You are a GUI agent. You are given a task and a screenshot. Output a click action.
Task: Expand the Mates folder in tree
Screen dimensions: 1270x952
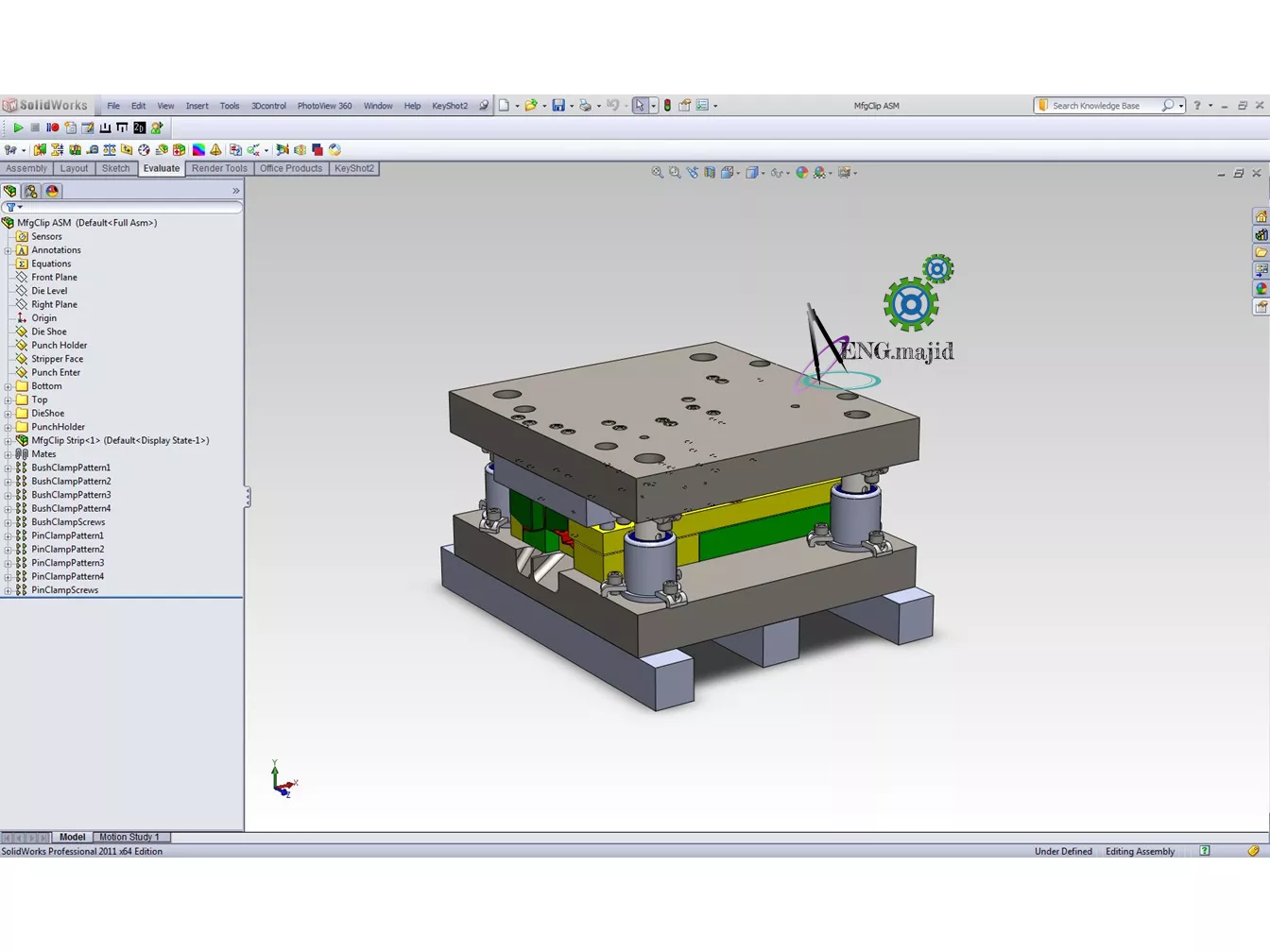tap(8, 454)
